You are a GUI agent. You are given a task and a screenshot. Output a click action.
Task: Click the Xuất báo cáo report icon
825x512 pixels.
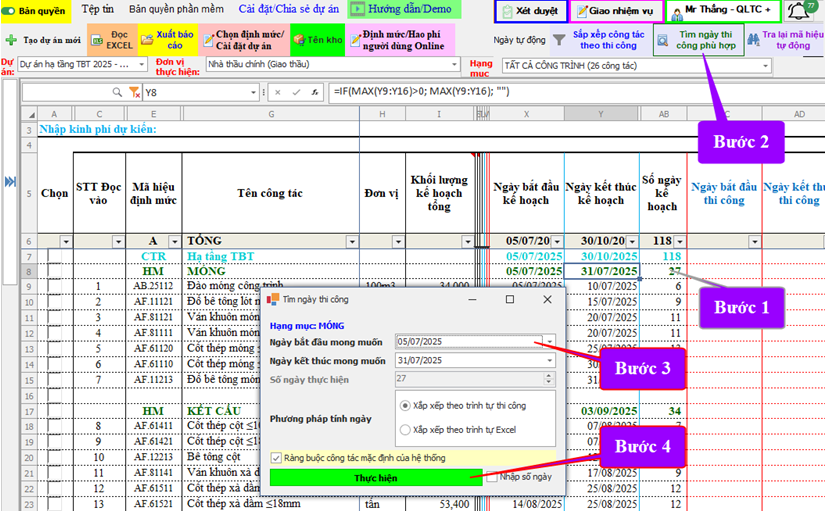(148, 40)
